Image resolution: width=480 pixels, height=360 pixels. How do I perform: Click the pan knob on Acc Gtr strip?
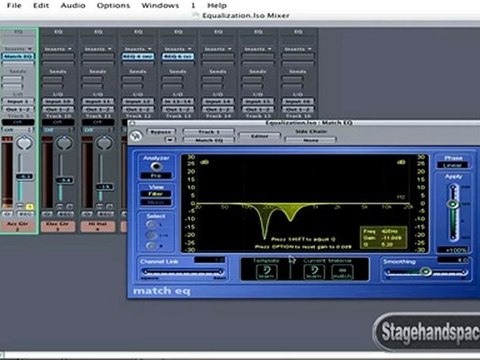(x=24, y=143)
